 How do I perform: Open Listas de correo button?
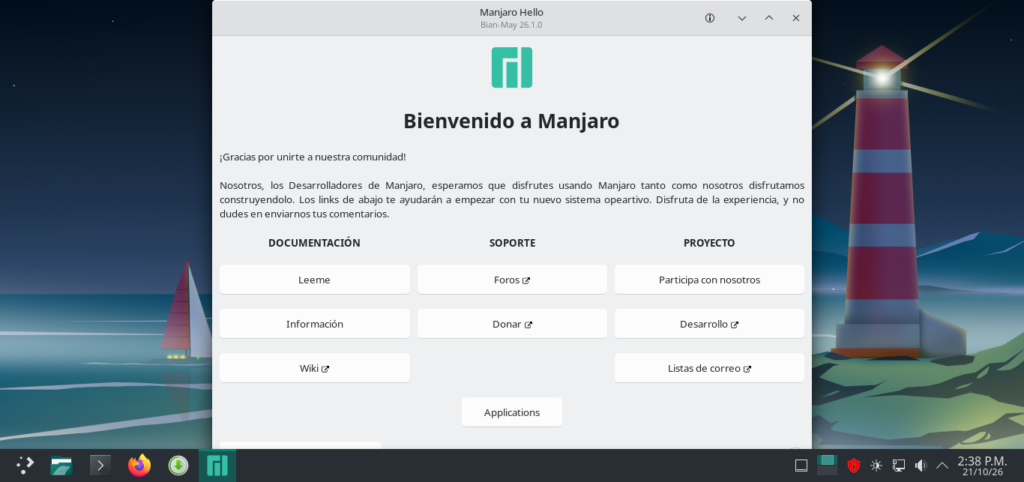click(x=709, y=368)
